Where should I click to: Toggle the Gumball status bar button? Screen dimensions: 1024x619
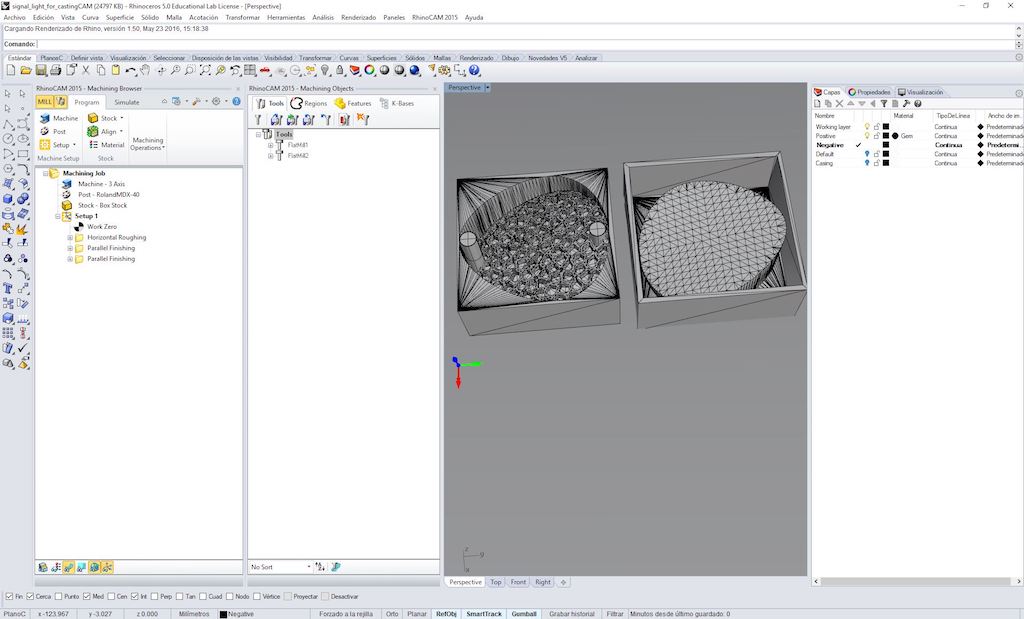coord(524,614)
